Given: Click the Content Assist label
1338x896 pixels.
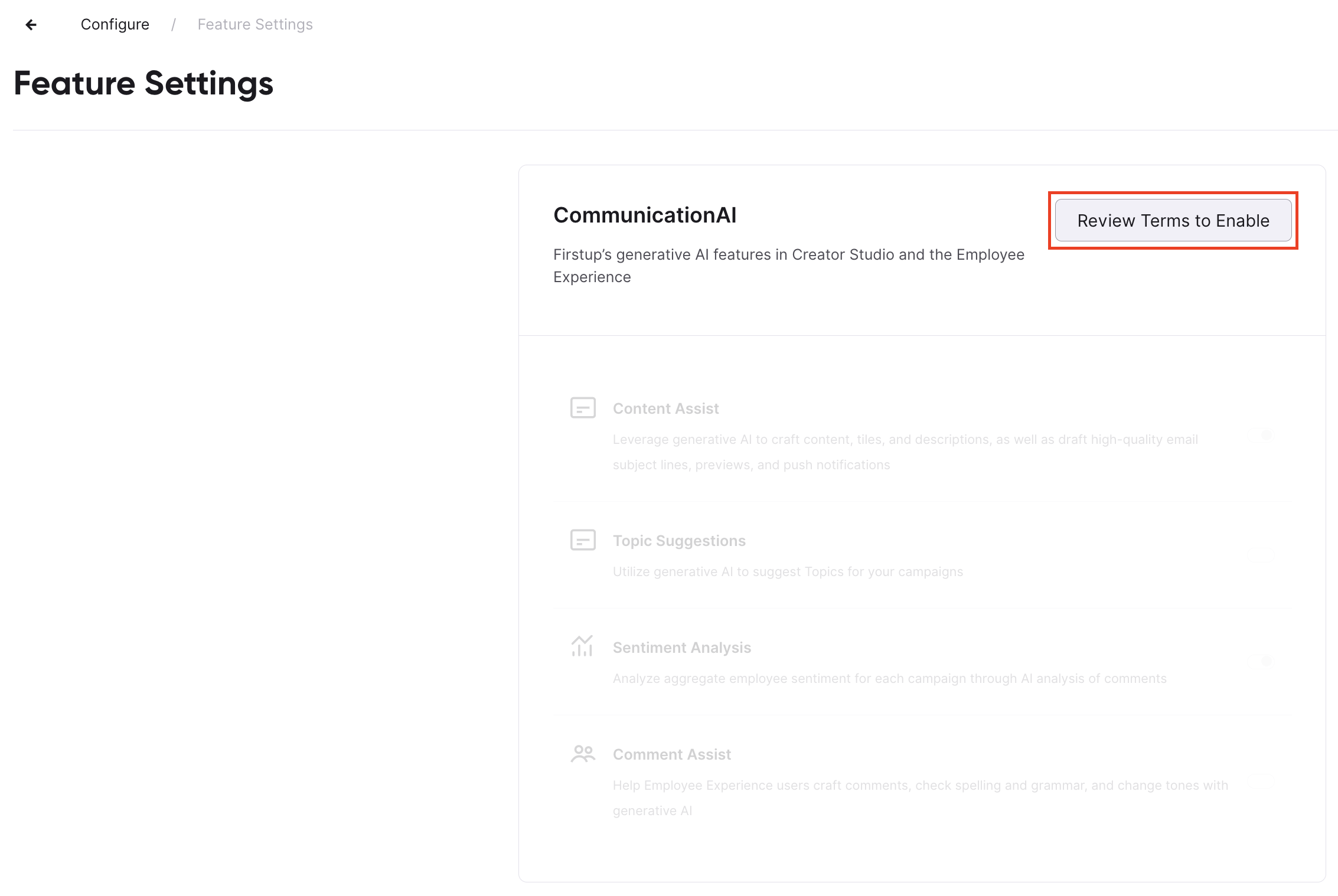Looking at the screenshot, I should [665, 408].
